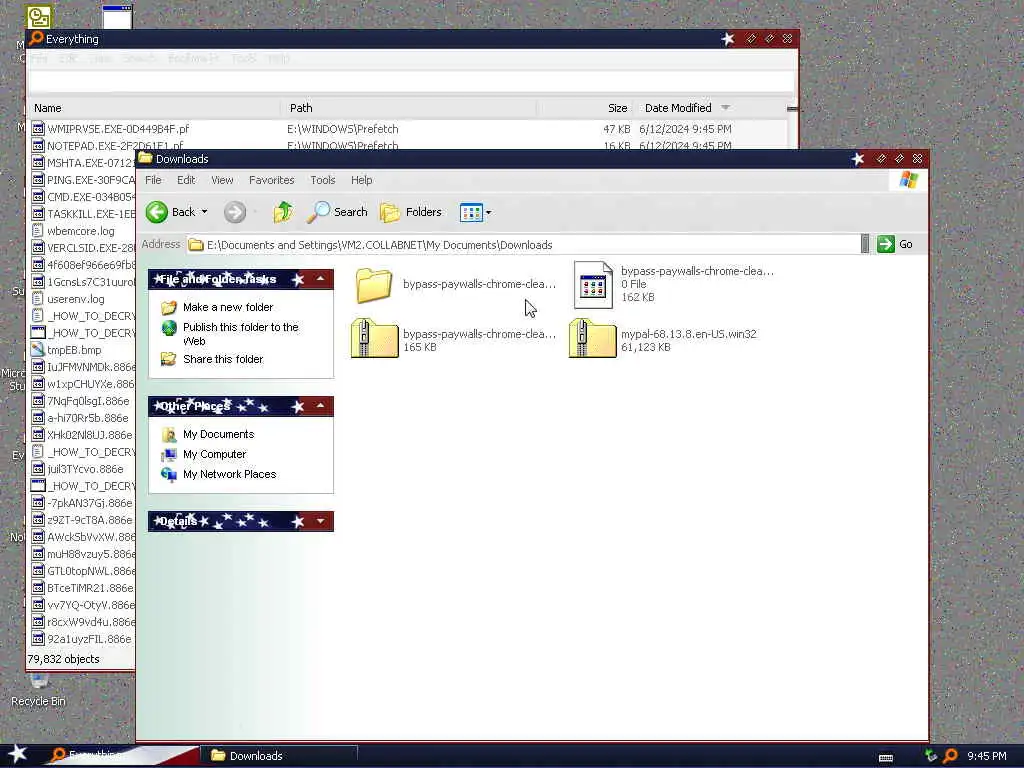Go to My Computer in Other Places

tap(214, 454)
